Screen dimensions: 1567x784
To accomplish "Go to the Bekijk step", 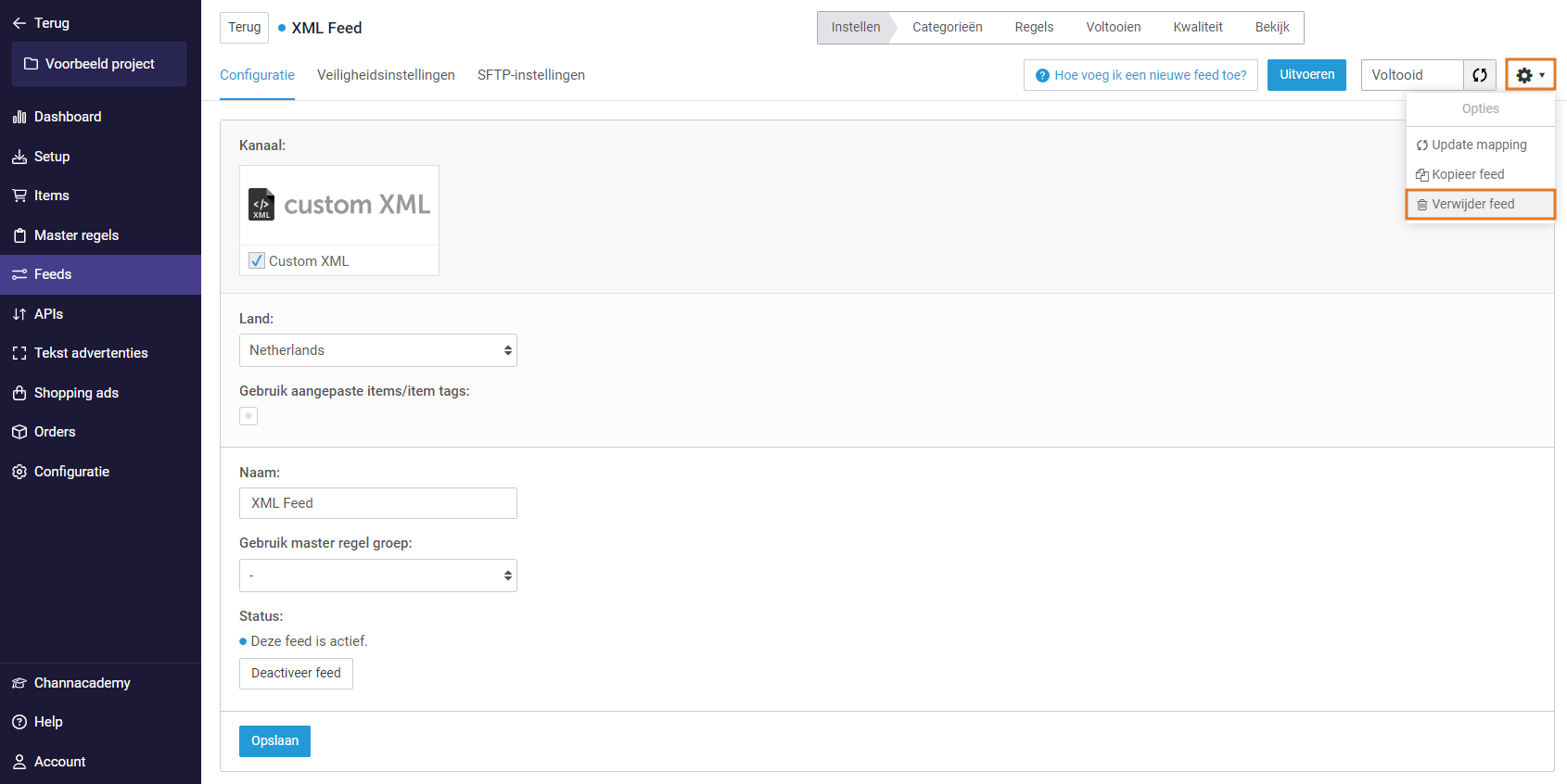I will pos(1272,28).
